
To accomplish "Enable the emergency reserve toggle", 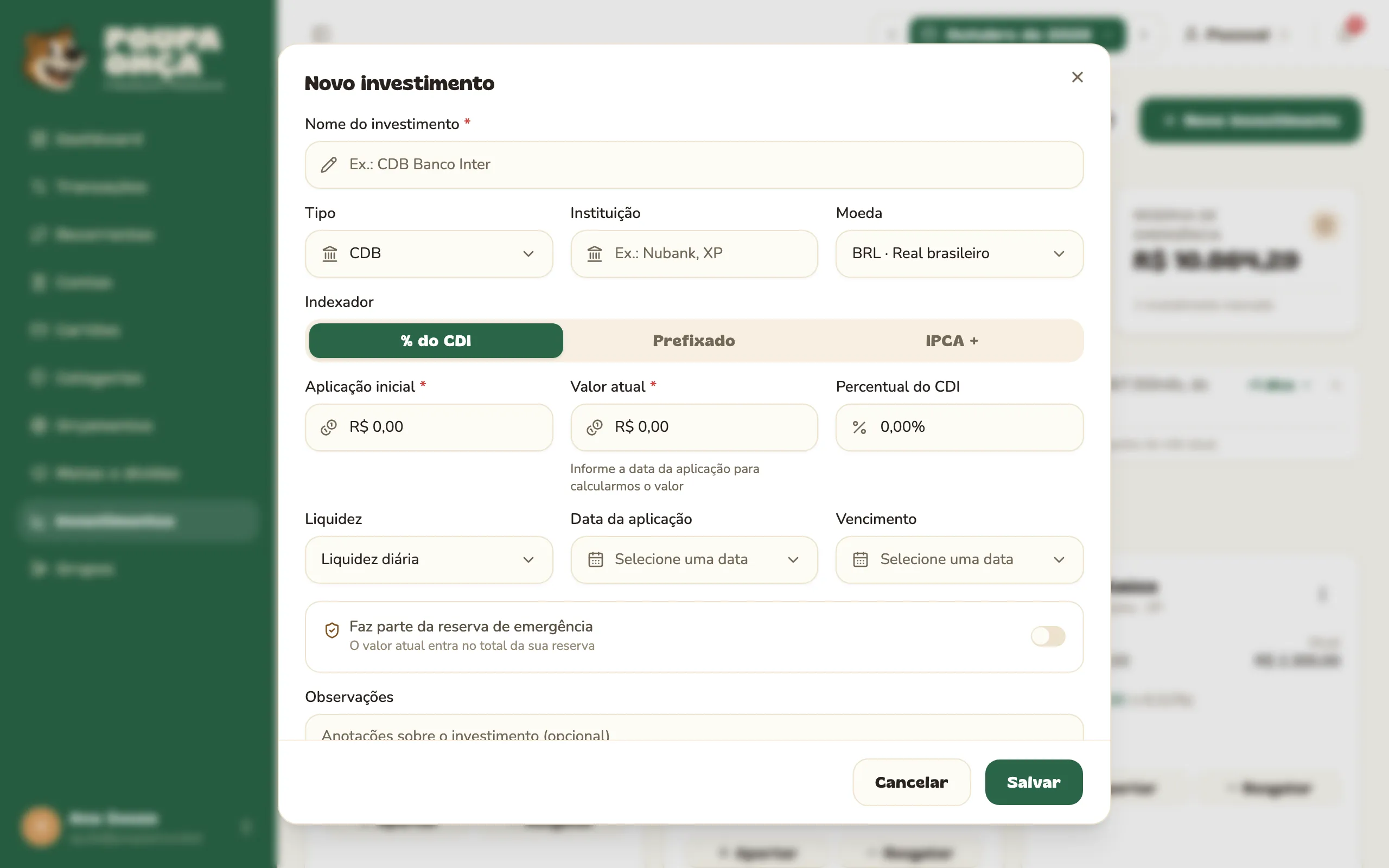I will pos(1048,636).
